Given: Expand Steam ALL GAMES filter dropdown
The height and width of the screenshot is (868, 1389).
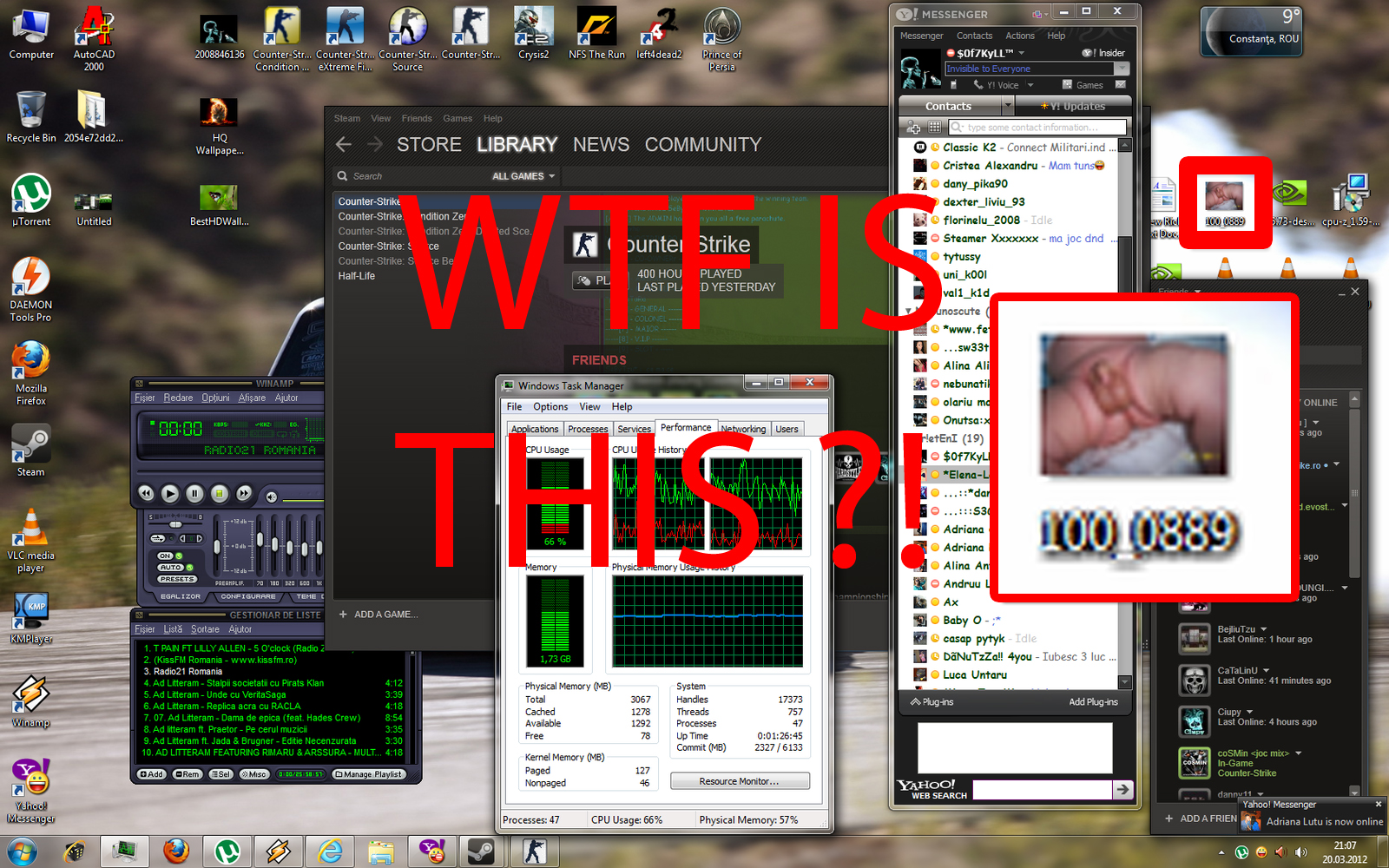Looking at the screenshot, I should click(523, 176).
